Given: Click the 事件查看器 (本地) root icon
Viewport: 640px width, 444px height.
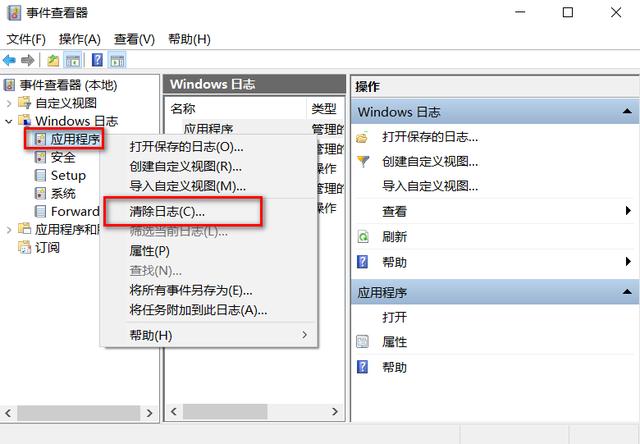Looking at the screenshot, I should [9, 85].
